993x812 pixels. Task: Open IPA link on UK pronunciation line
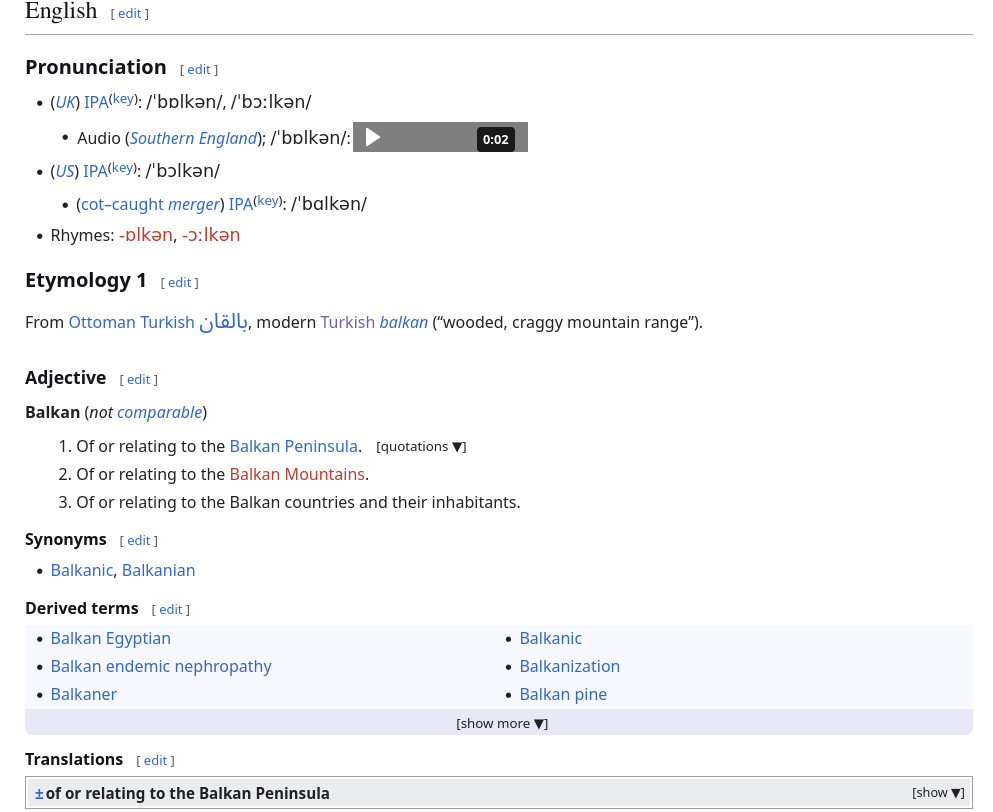pyautogui.click(x=96, y=102)
